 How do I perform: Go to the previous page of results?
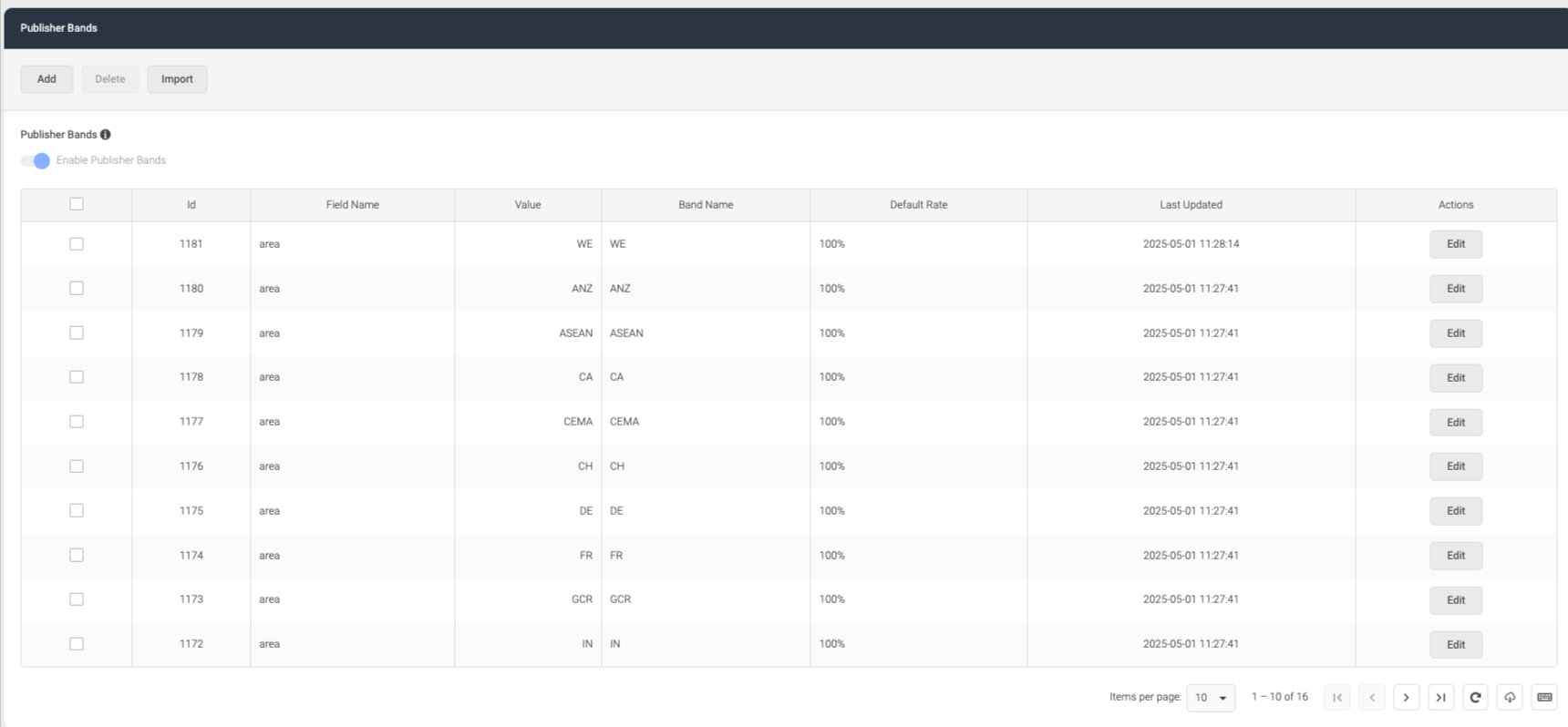point(1372,698)
